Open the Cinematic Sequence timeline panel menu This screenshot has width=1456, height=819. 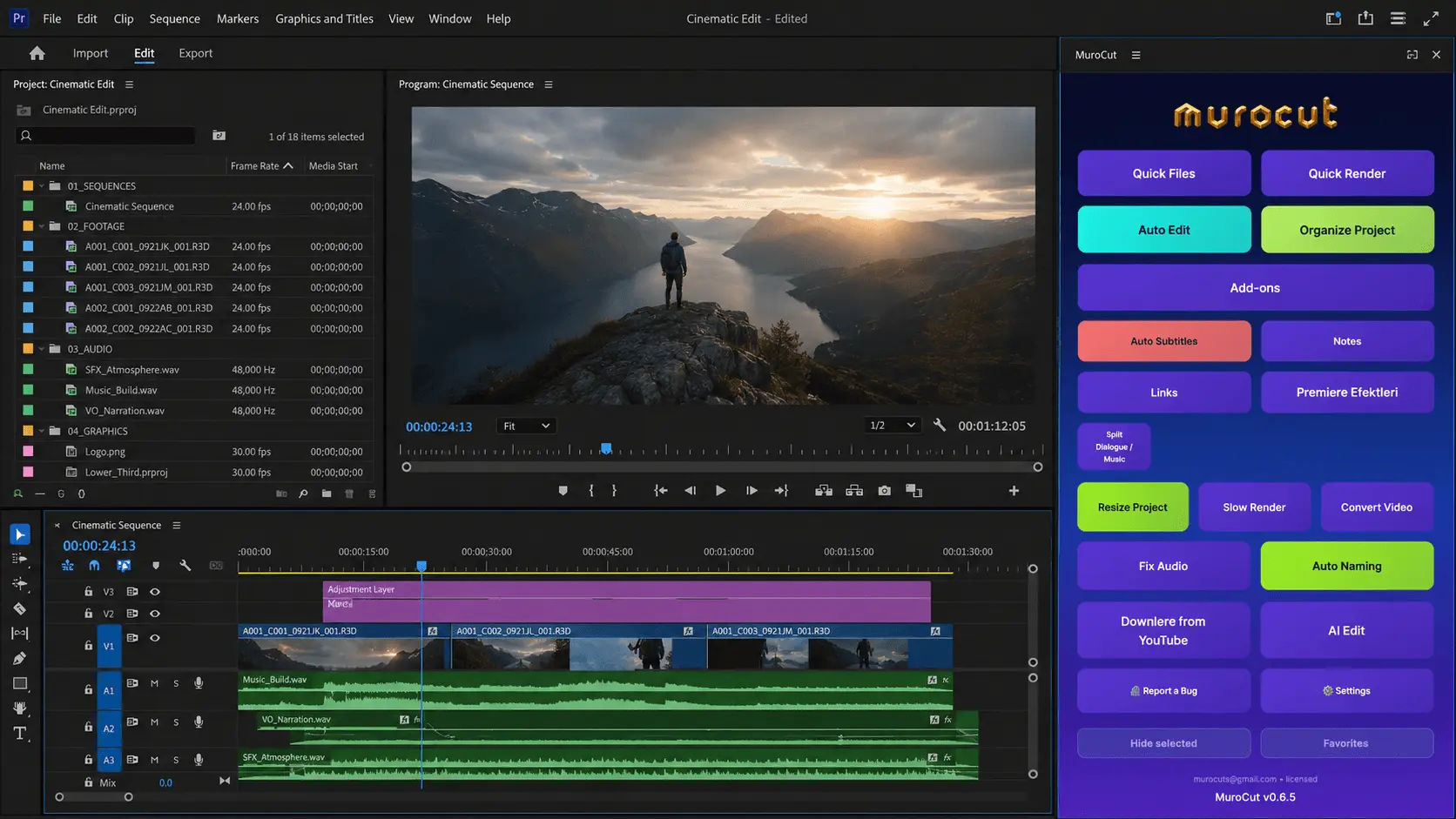click(177, 526)
